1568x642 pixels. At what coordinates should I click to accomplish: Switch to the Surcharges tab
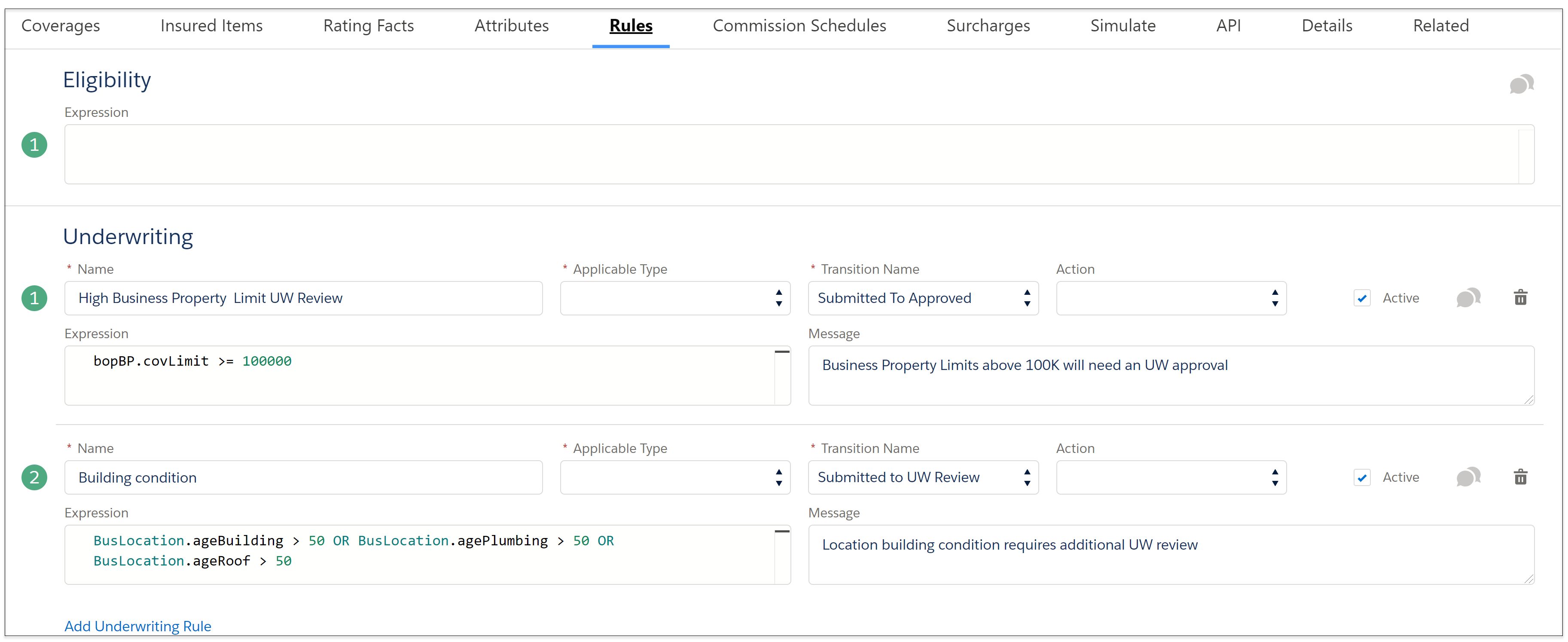click(988, 26)
